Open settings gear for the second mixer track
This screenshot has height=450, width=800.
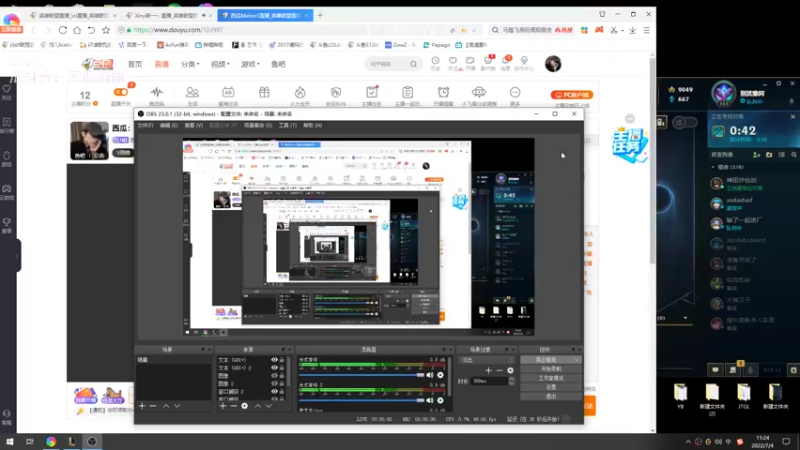click(x=440, y=400)
